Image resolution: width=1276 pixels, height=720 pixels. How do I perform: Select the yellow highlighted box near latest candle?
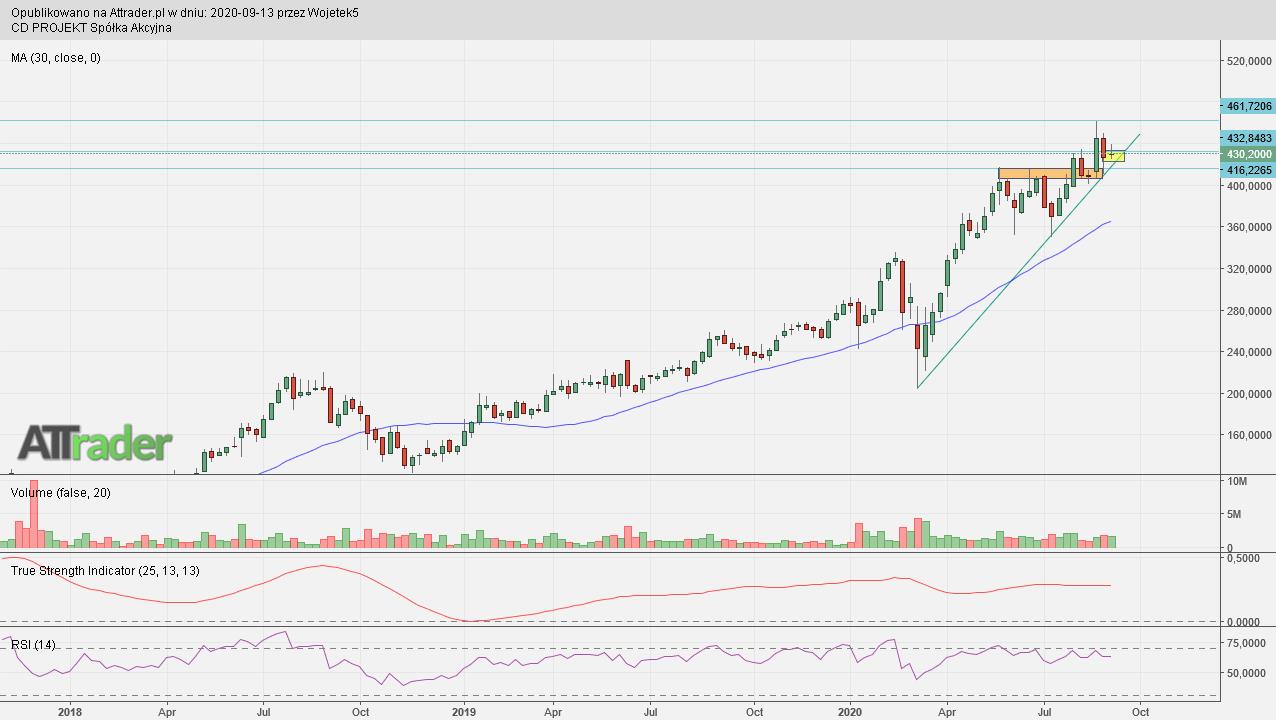(1114, 156)
